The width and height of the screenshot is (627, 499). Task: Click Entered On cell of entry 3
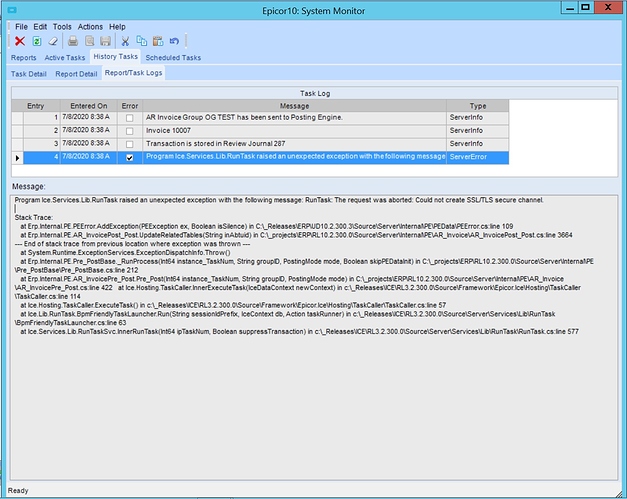(89, 144)
